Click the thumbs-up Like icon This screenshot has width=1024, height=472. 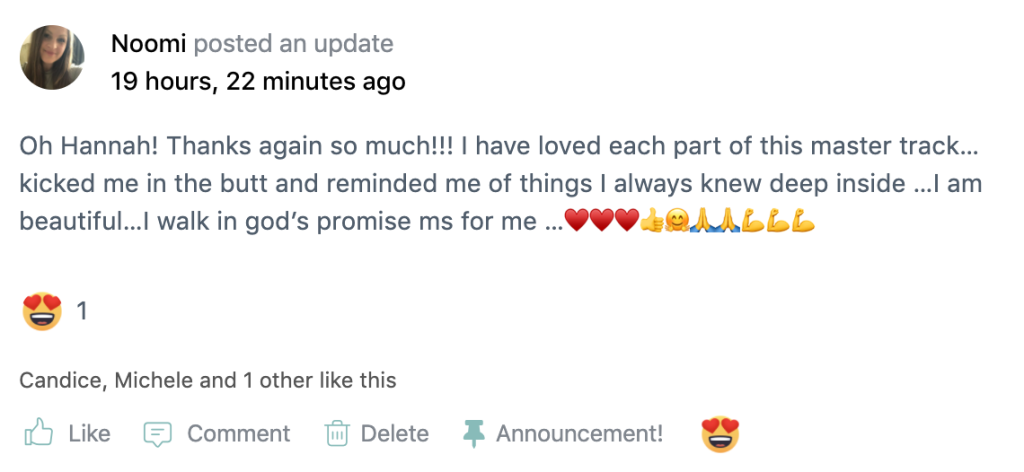[x=38, y=433]
